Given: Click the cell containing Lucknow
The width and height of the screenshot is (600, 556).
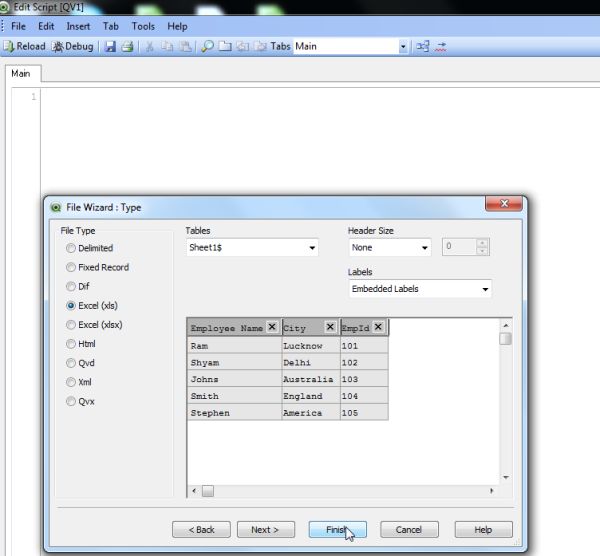Looking at the screenshot, I should click(x=311, y=346).
